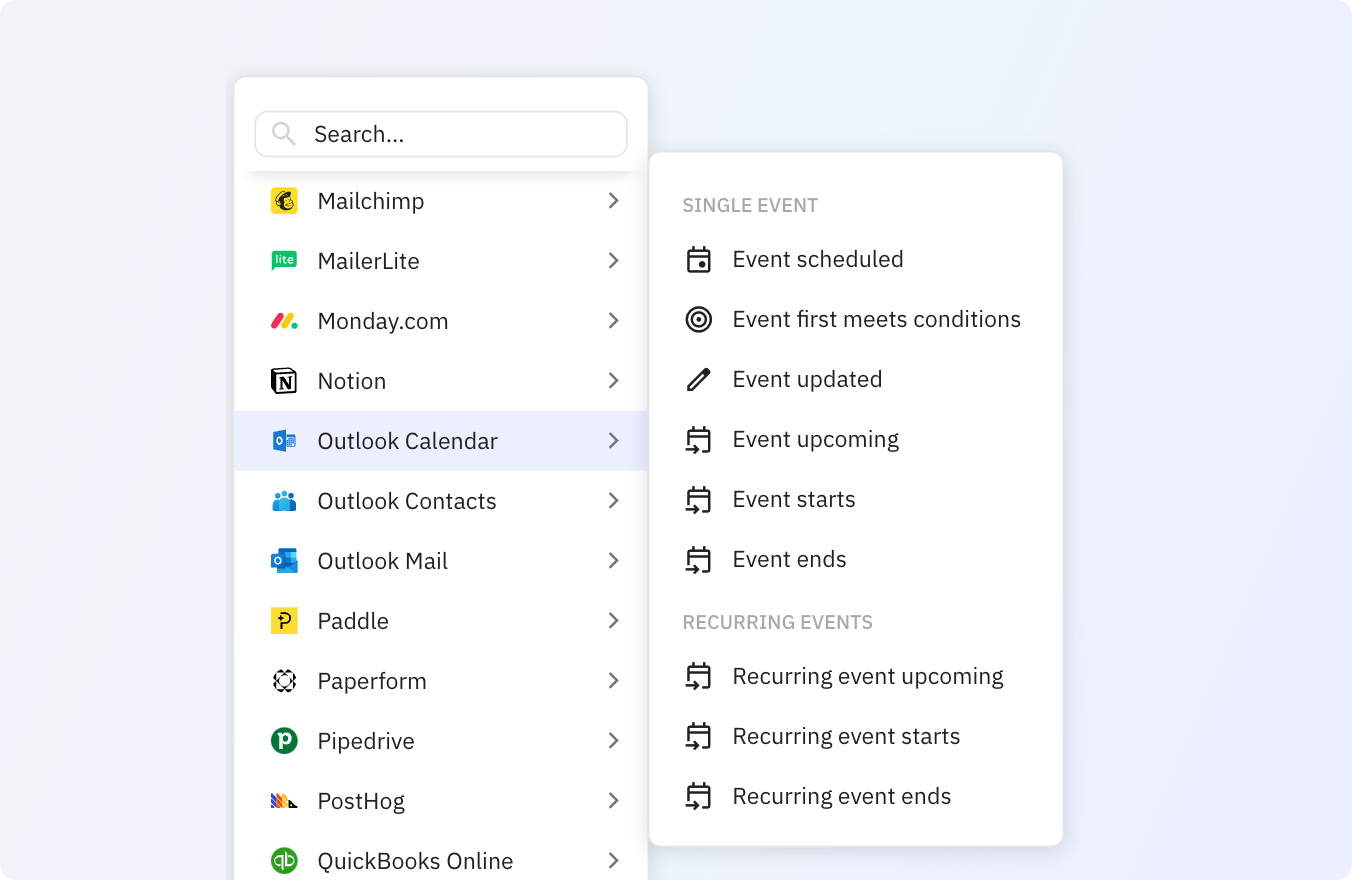Expand the Mailchimp submenu chevron
The image size is (1352, 880).
pyautogui.click(x=614, y=201)
